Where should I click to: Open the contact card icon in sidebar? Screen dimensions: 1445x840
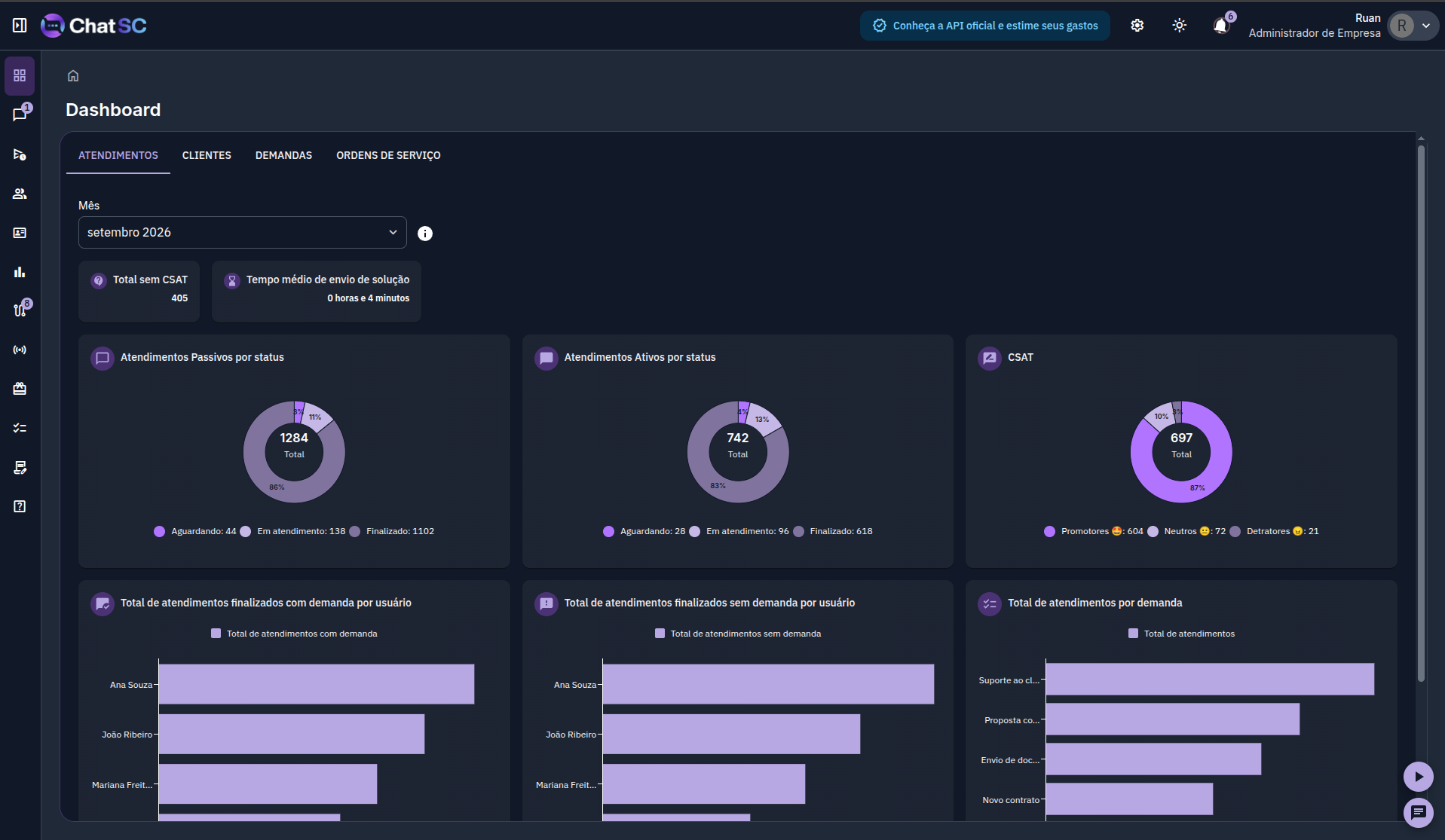tap(20, 233)
